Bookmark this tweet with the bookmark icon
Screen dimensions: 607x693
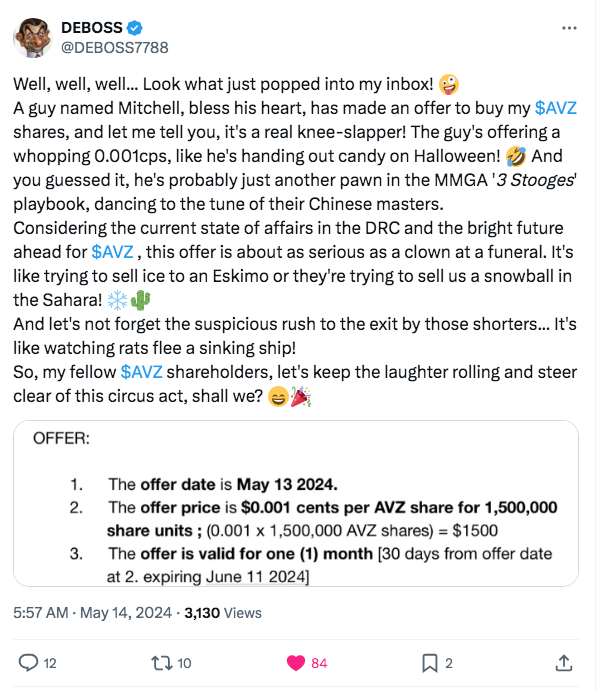pyautogui.click(x=429, y=662)
